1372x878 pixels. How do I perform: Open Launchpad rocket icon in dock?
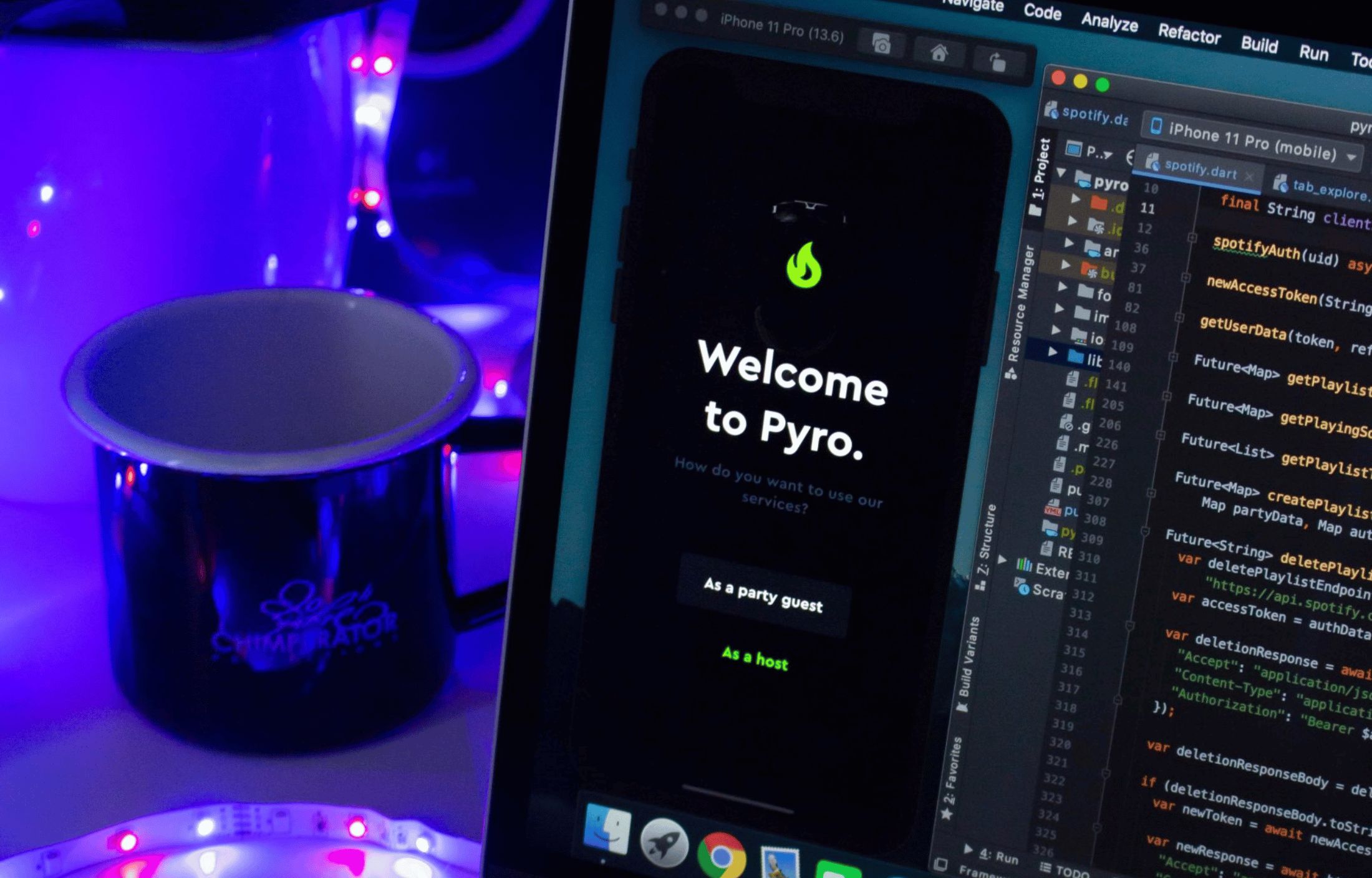coord(664,842)
